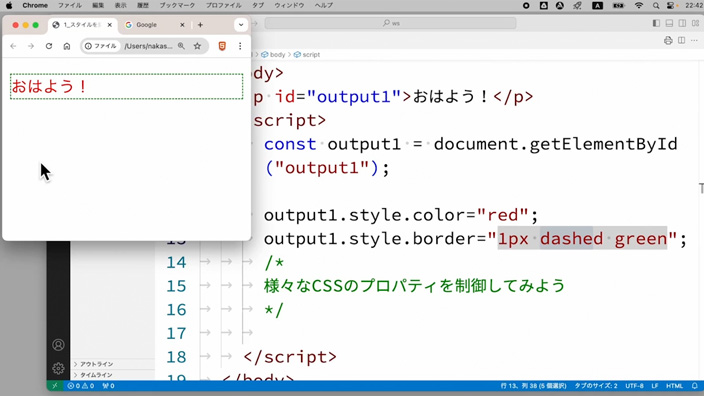704x396 pixels.
Task: Select HTML language mode in status bar
Action: (674, 386)
